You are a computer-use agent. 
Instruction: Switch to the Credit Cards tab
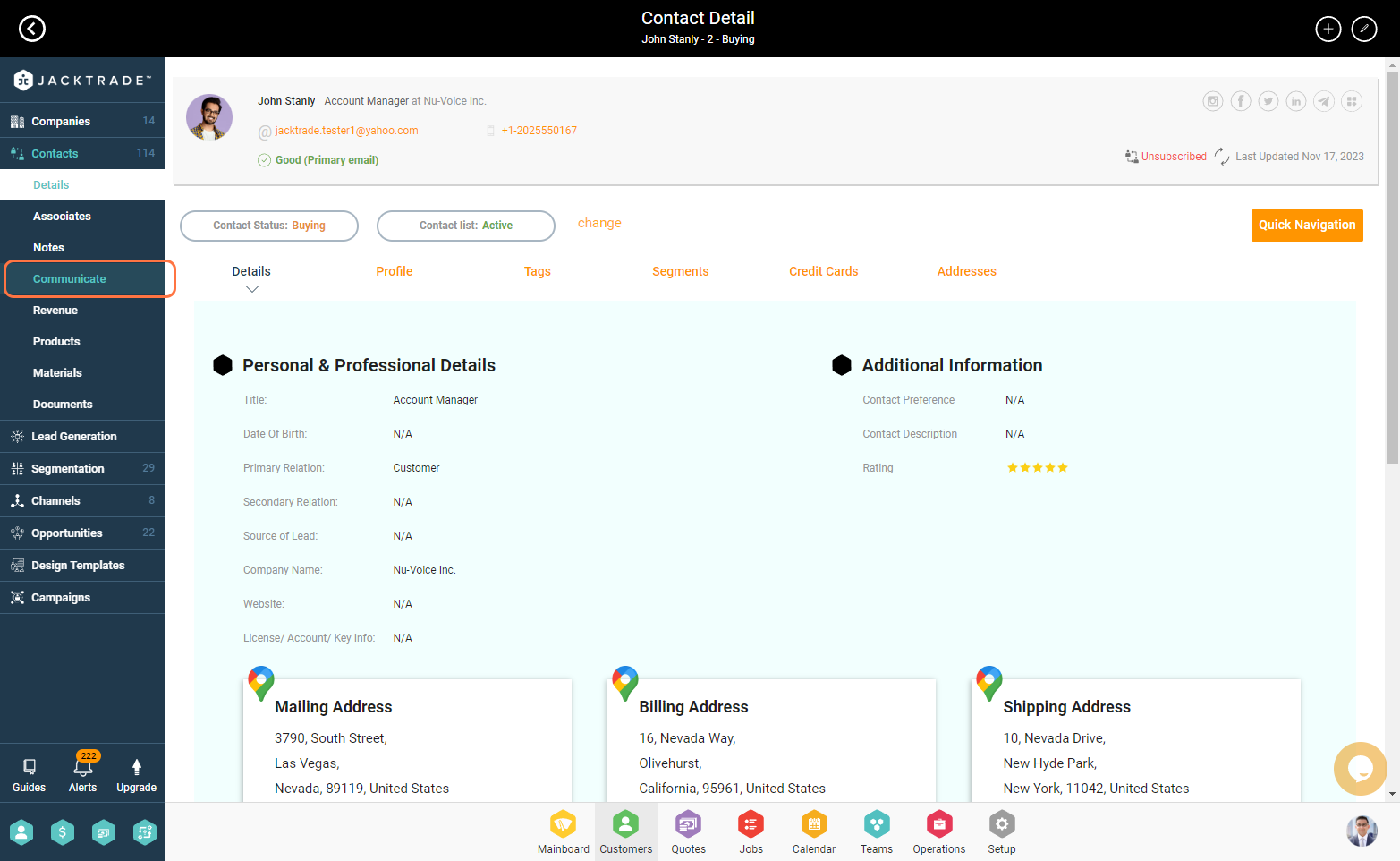pyautogui.click(x=824, y=271)
